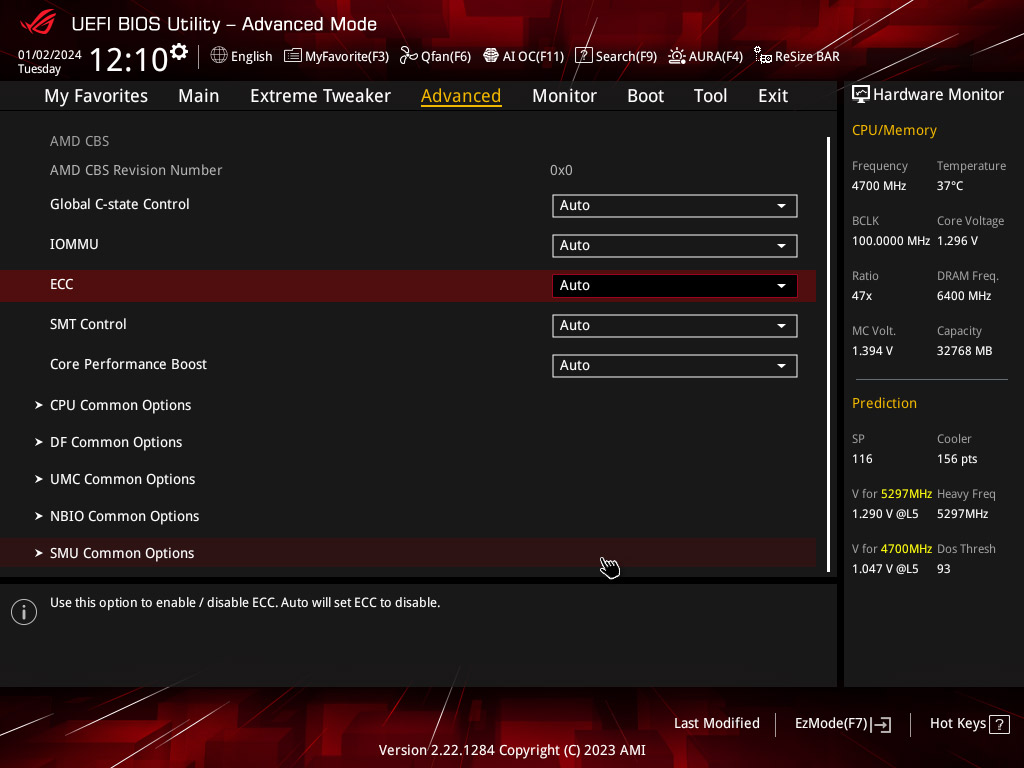The image size is (1024, 768).
Task: Select the ECC setting label
Action: (x=61, y=285)
